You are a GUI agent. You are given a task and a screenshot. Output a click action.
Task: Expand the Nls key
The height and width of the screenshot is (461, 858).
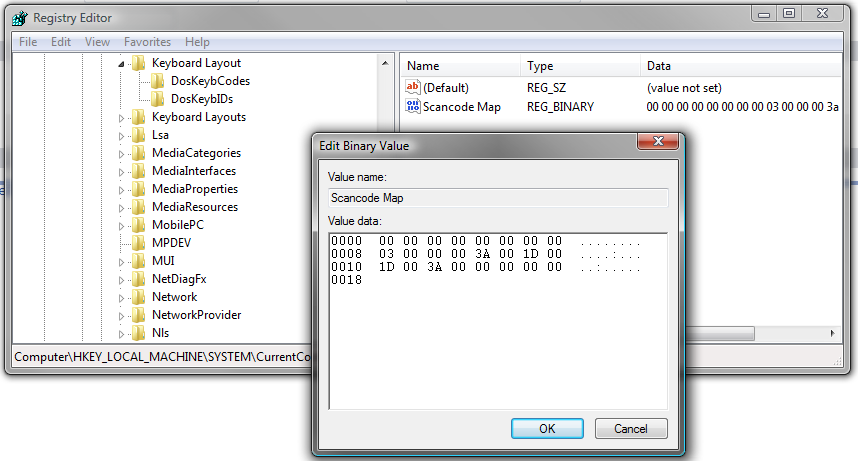(x=121, y=334)
